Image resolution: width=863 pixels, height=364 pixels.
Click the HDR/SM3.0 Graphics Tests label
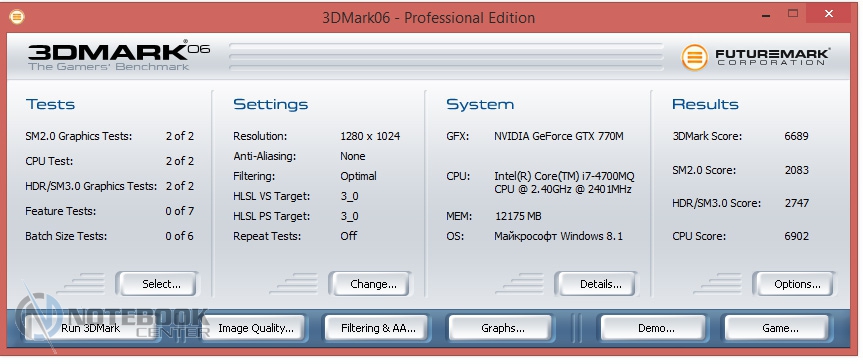tap(91, 186)
